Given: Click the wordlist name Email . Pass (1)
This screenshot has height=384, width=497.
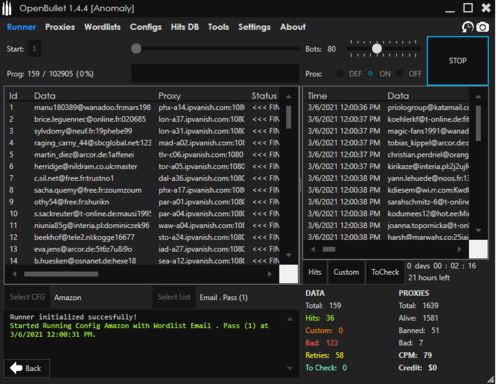Looking at the screenshot, I should 224,297.
